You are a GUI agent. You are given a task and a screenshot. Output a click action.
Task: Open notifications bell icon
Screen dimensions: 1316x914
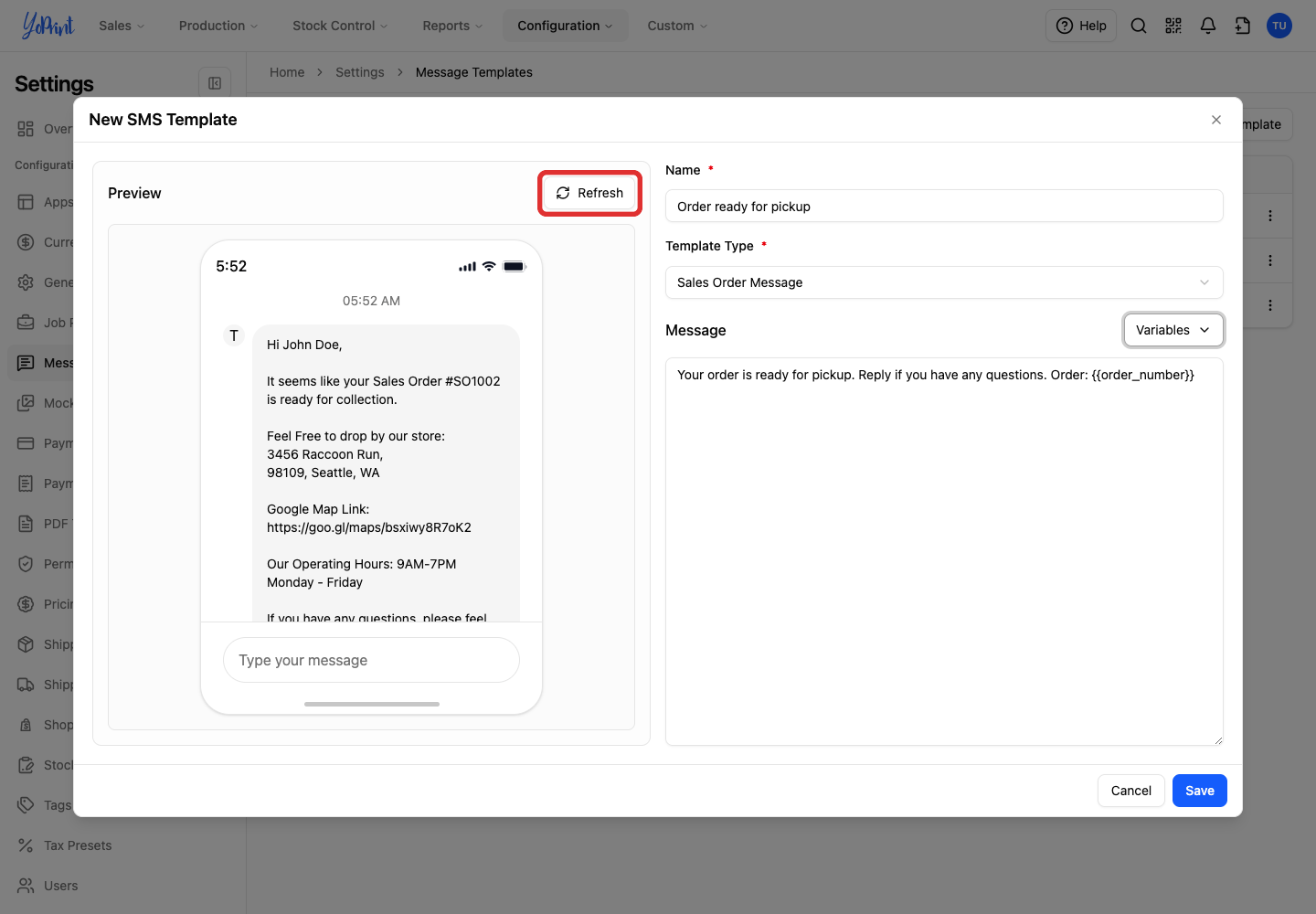[1208, 26]
